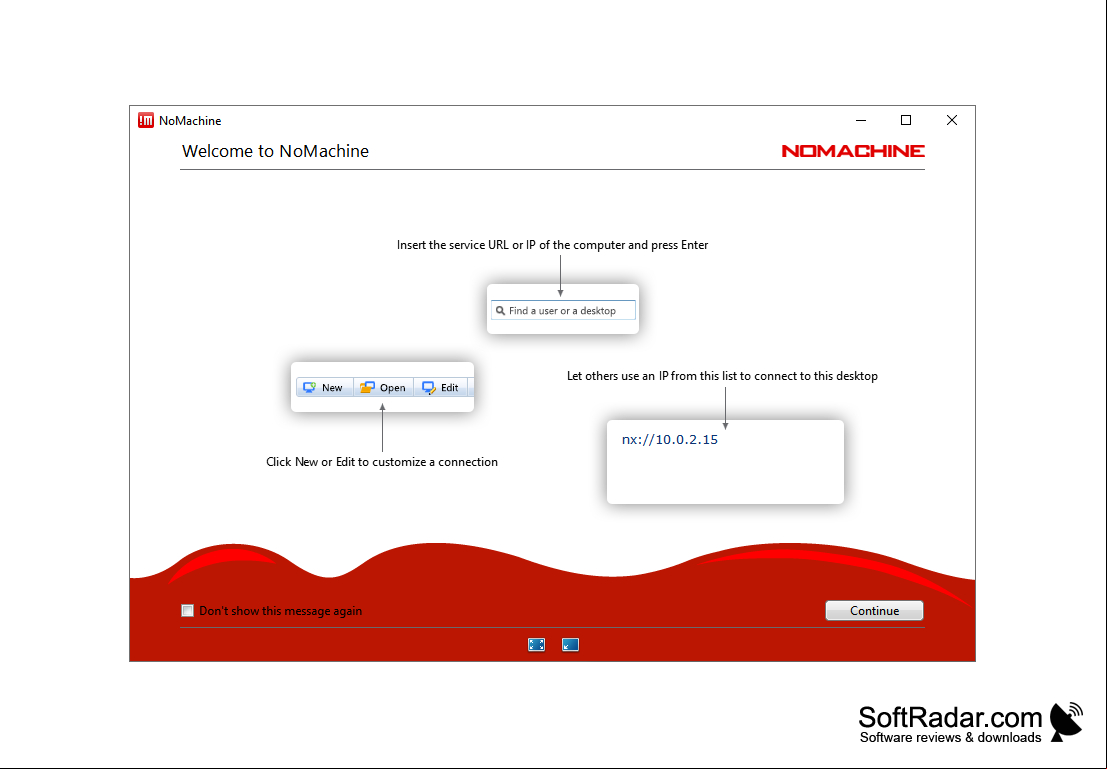Click "Let others use an IP" instruction text
This screenshot has width=1107, height=769.
click(722, 376)
